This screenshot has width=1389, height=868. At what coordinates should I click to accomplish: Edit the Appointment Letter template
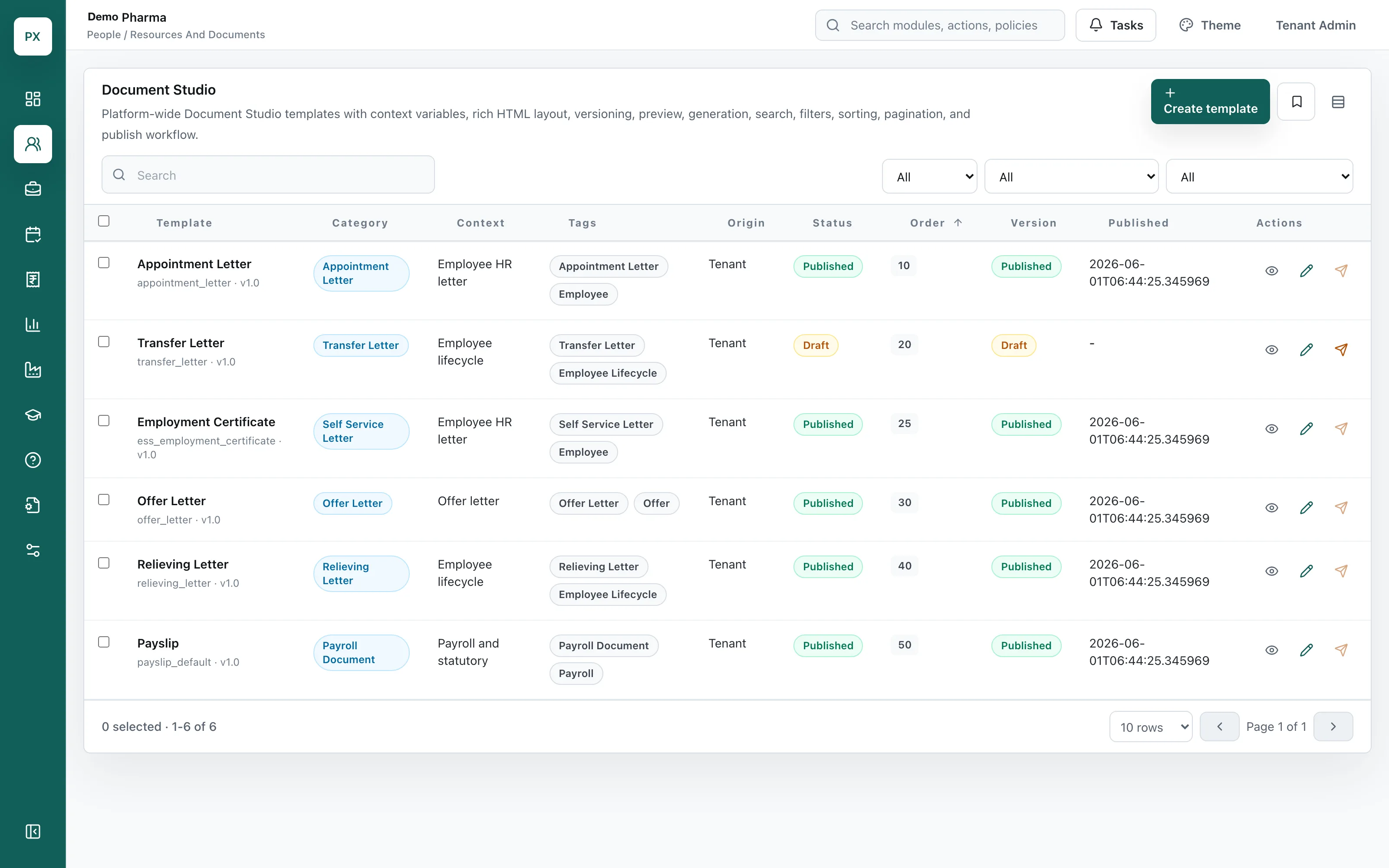pos(1307,270)
